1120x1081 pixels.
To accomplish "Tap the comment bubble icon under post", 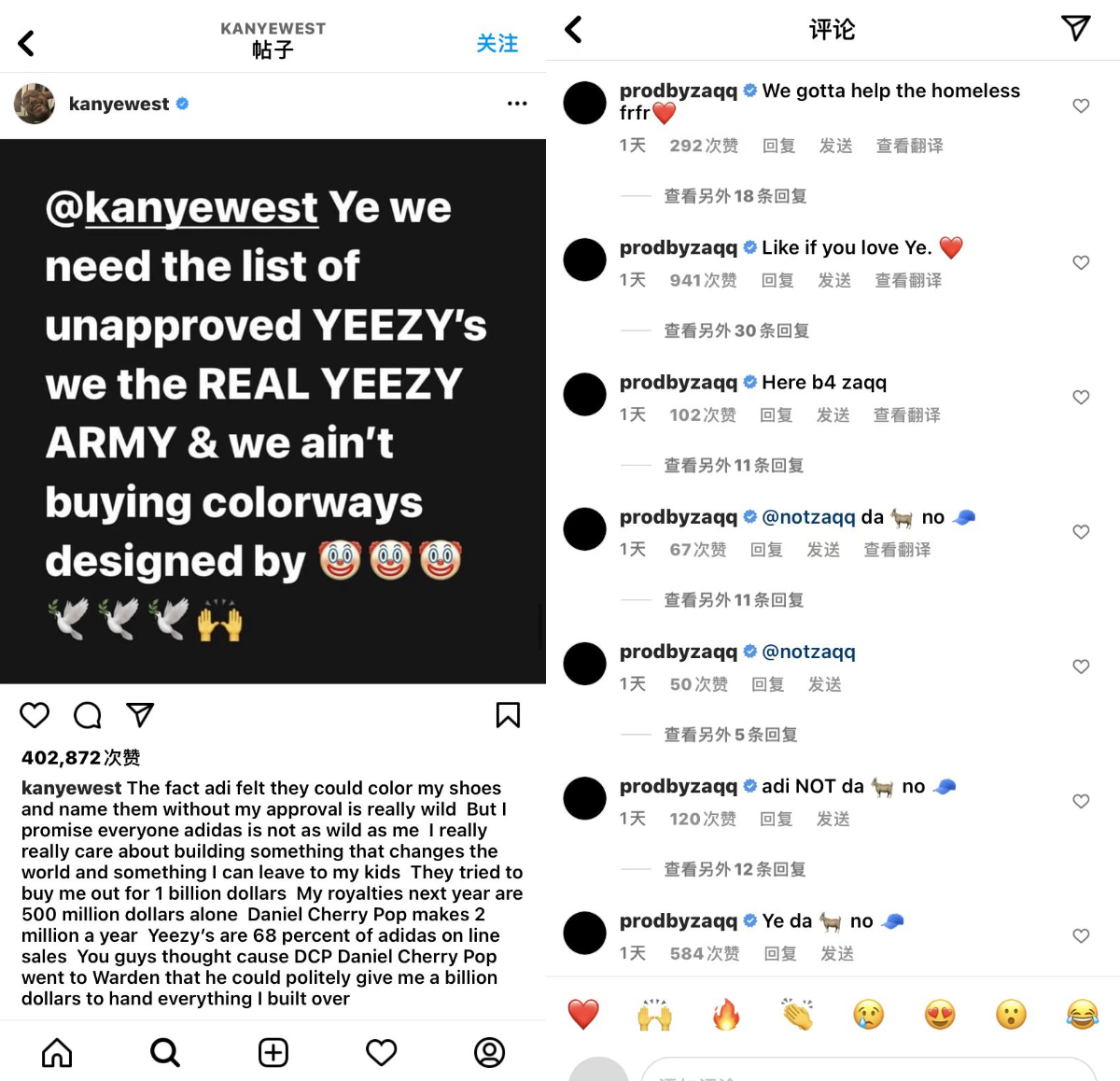I will tap(88, 715).
